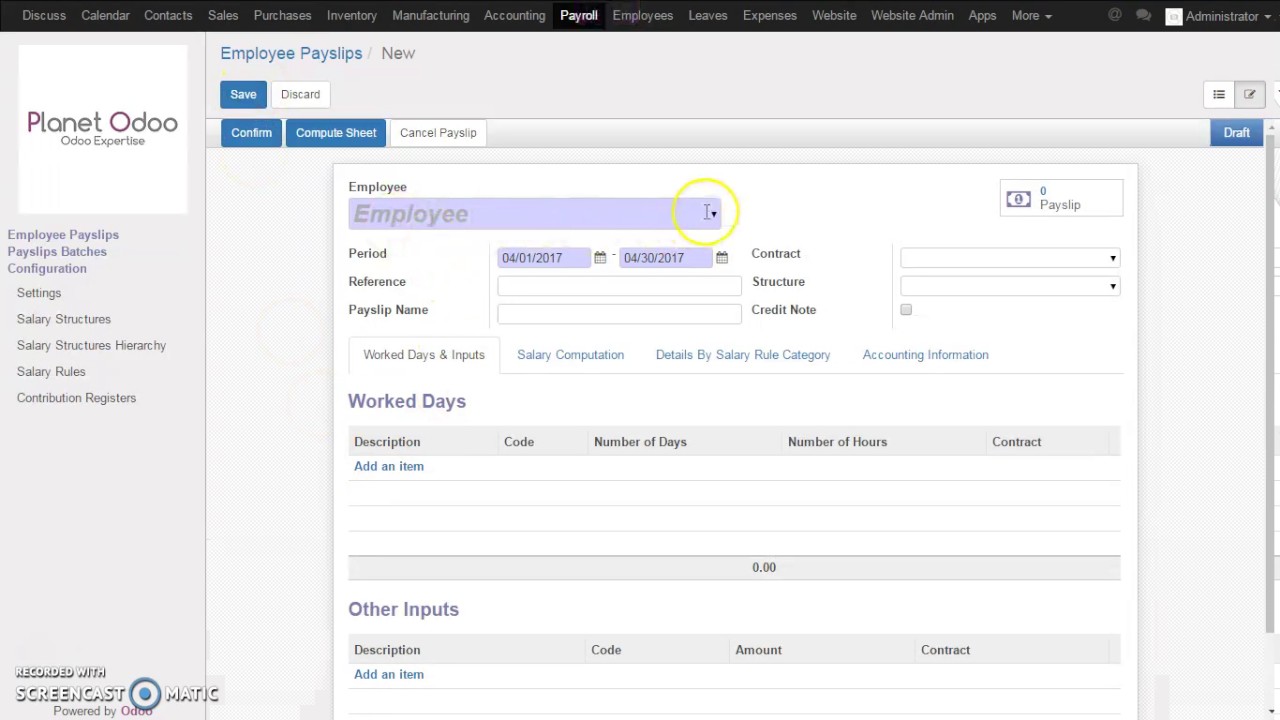
Task: Confirm the payslip
Action: tap(251, 133)
